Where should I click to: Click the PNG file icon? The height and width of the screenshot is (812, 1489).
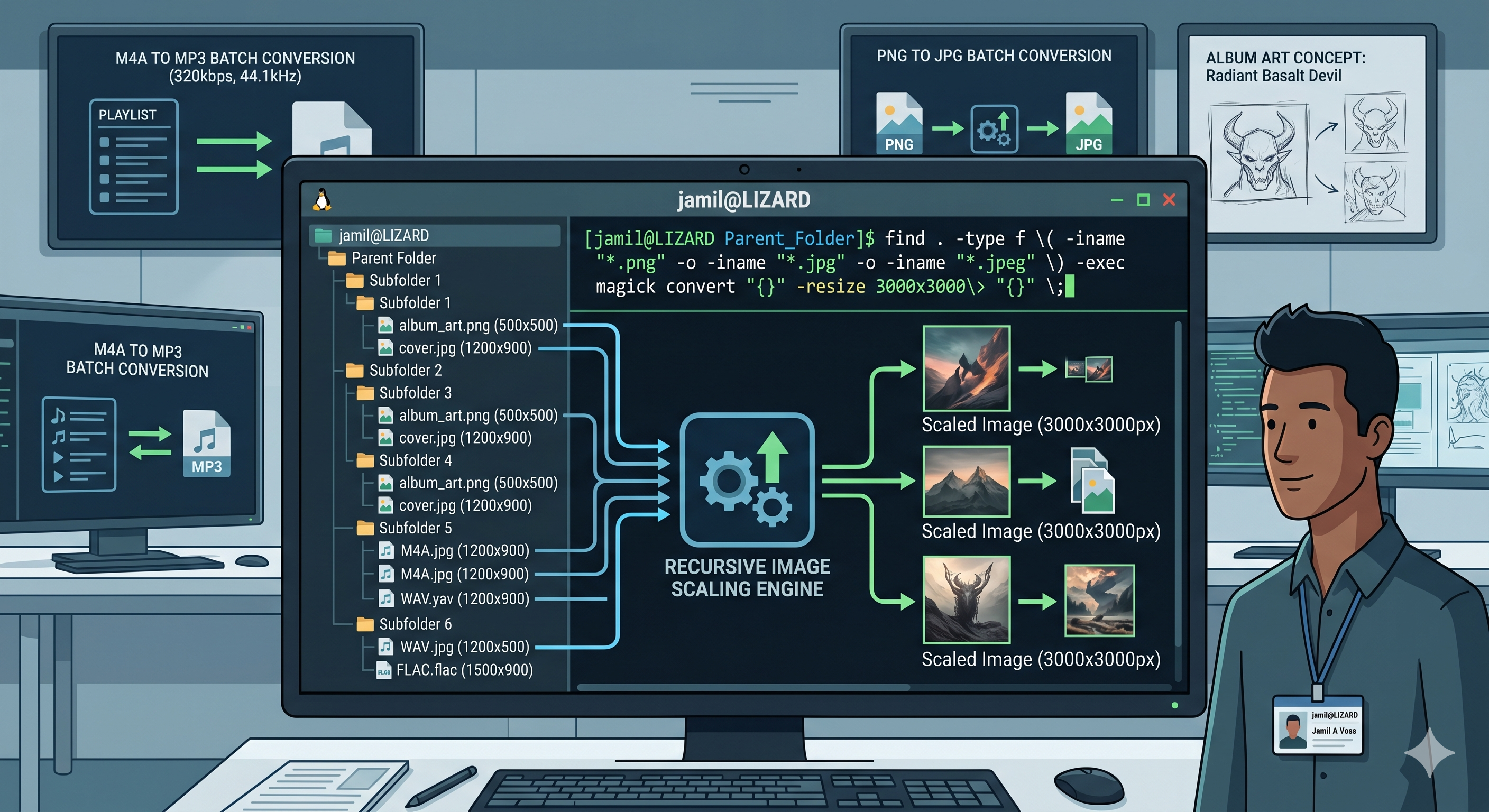coord(899,123)
